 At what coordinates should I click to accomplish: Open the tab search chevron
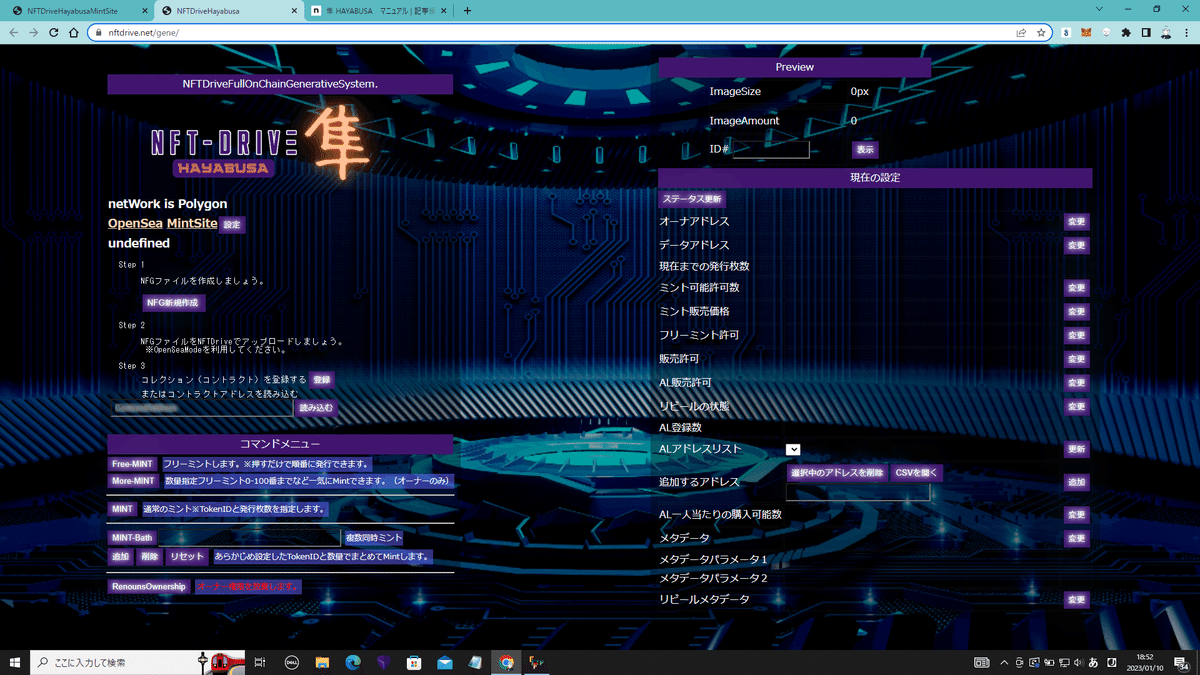(1100, 9)
